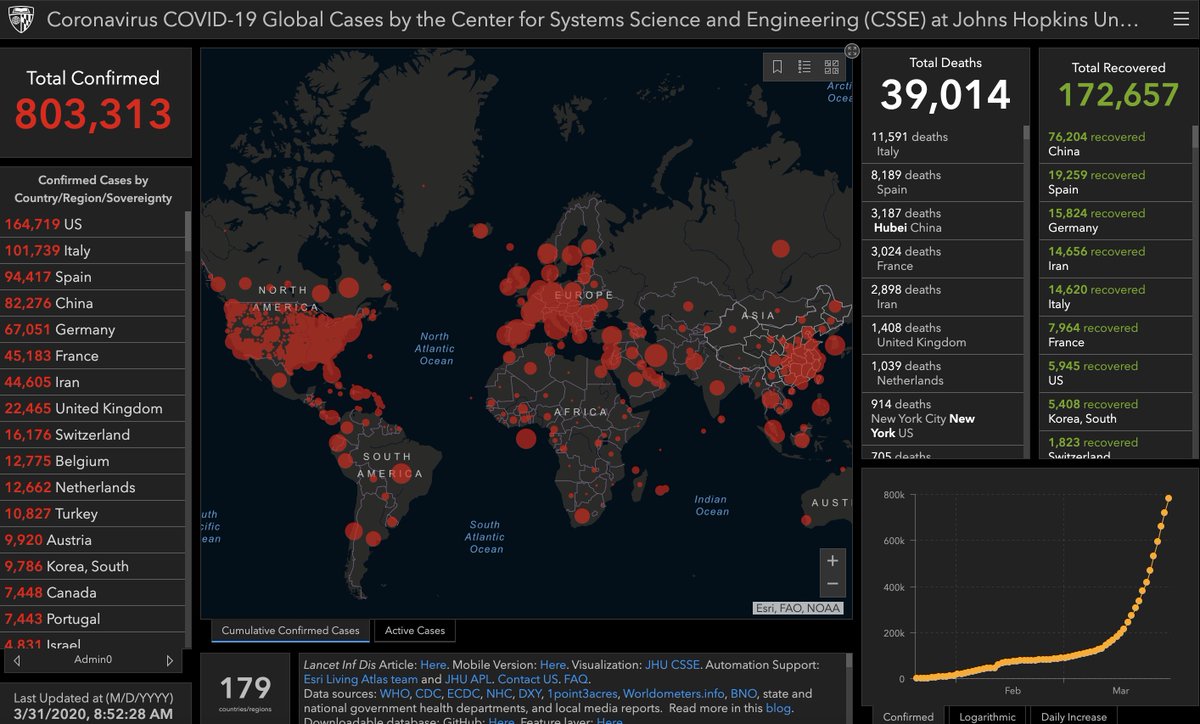This screenshot has width=1200, height=724.
Task: Open the FAQ link
Action: (x=575, y=679)
